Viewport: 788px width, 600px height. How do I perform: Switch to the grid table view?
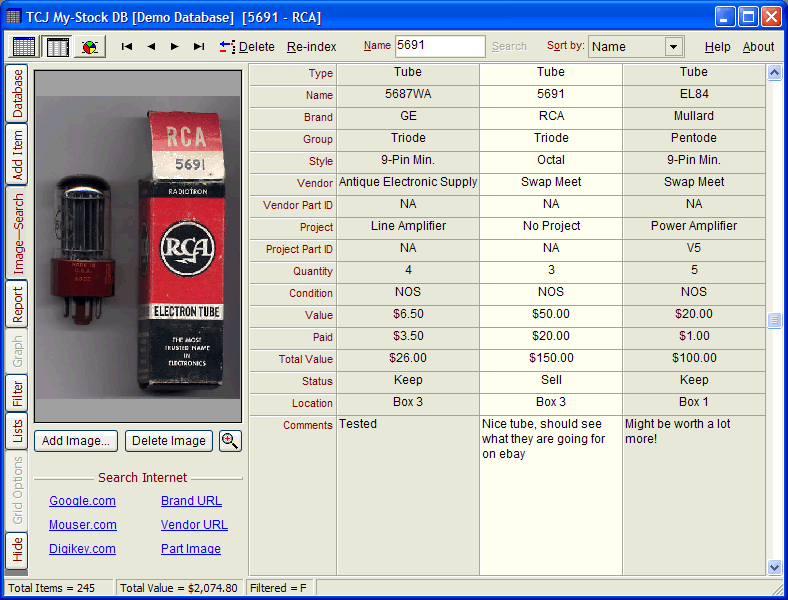pos(24,47)
